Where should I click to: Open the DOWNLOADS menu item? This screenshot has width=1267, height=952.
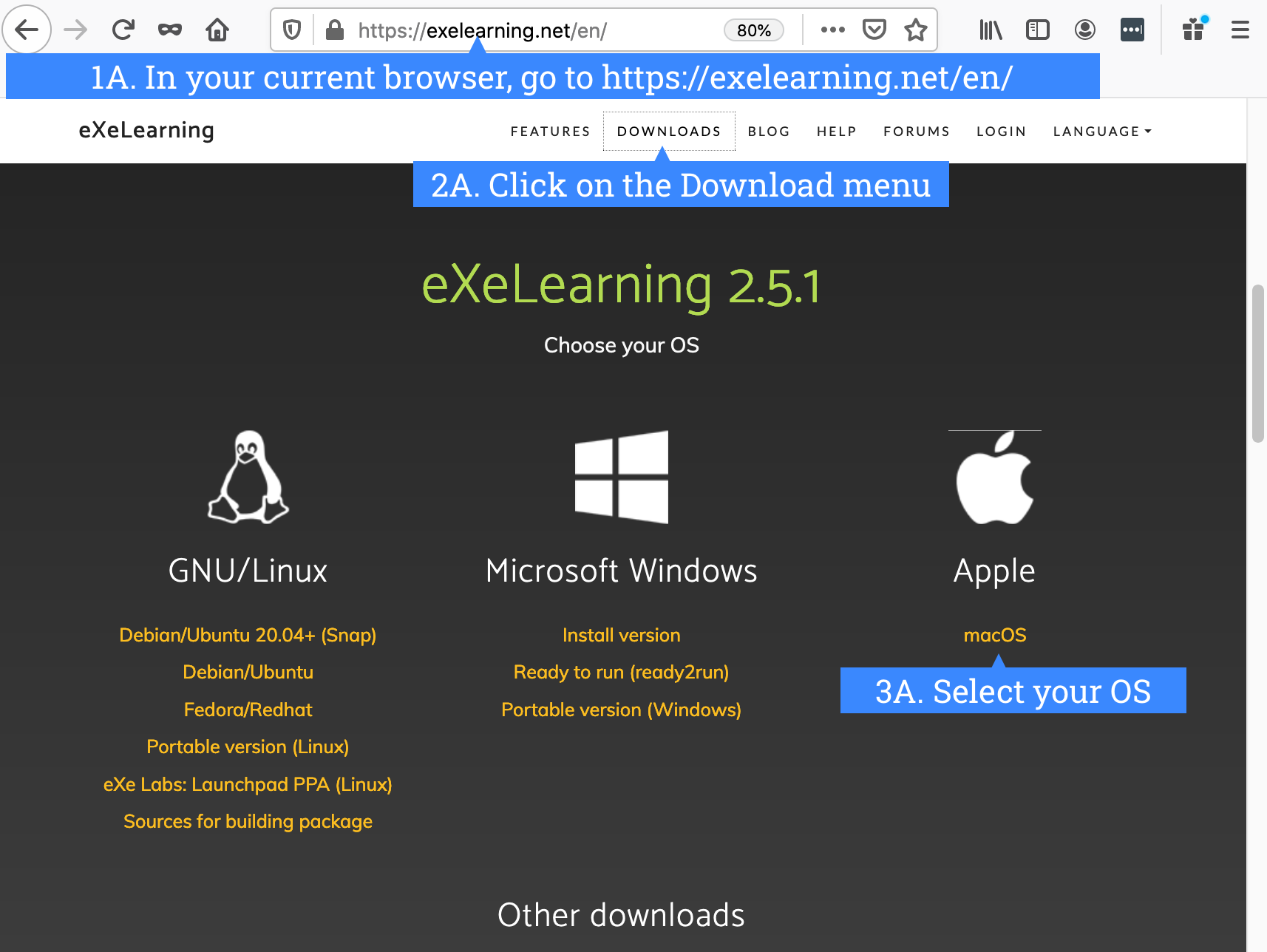point(669,131)
